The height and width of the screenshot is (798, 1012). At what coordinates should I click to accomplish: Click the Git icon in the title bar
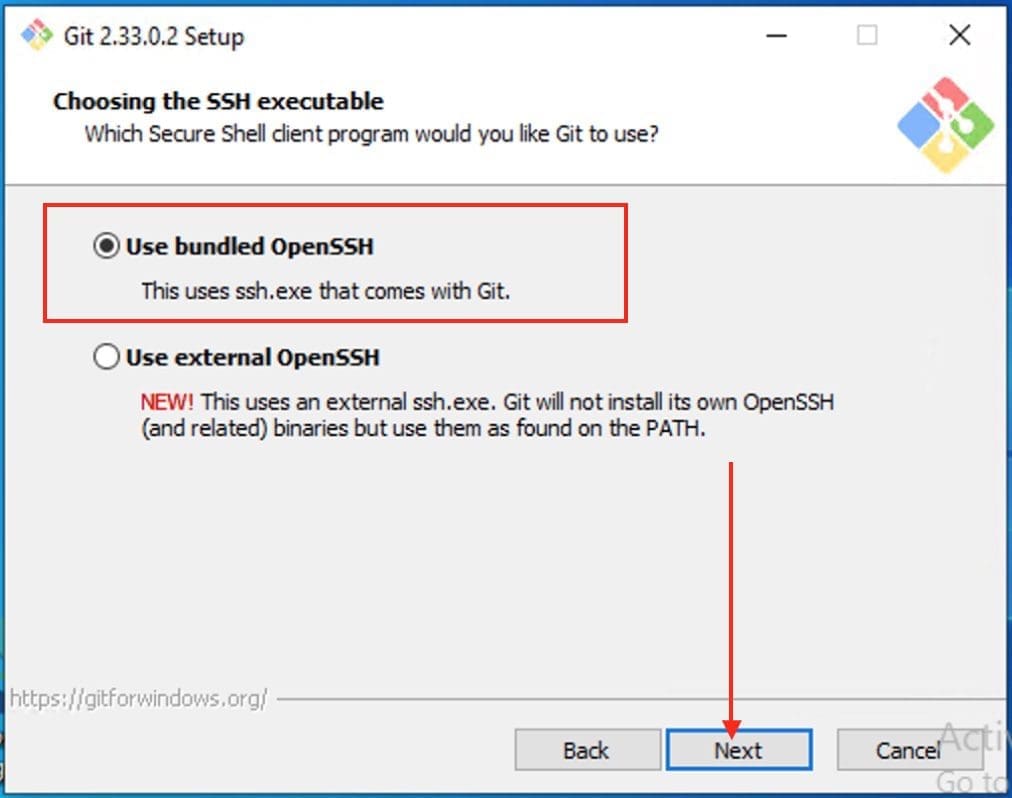(x=36, y=36)
